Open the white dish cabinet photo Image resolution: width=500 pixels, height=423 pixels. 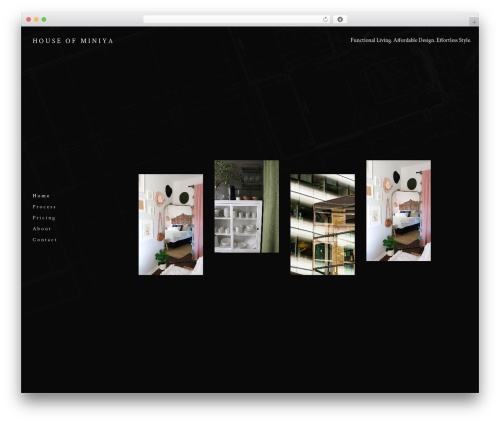coord(247,206)
